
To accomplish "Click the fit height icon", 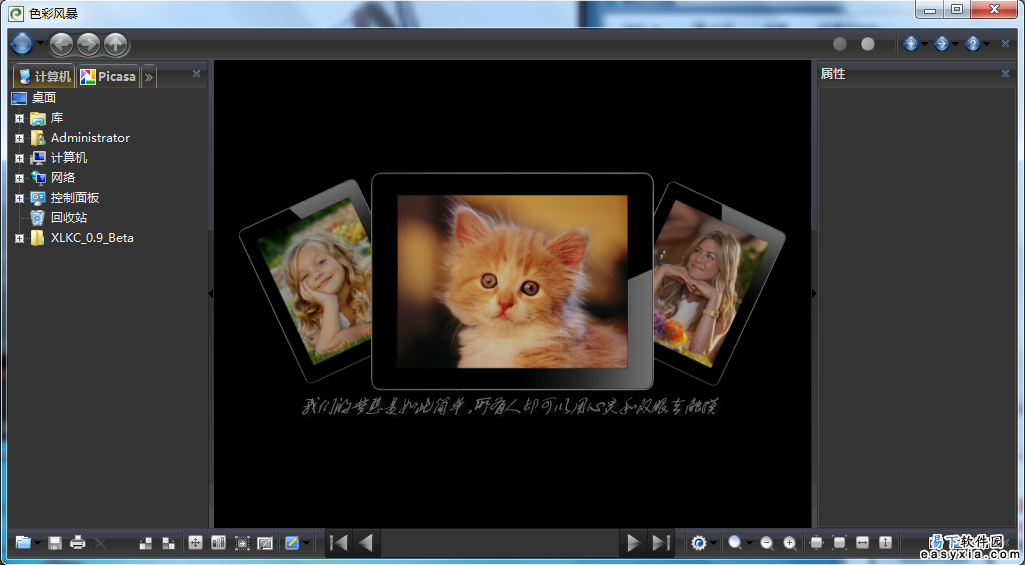I will click(x=885, y=543).
